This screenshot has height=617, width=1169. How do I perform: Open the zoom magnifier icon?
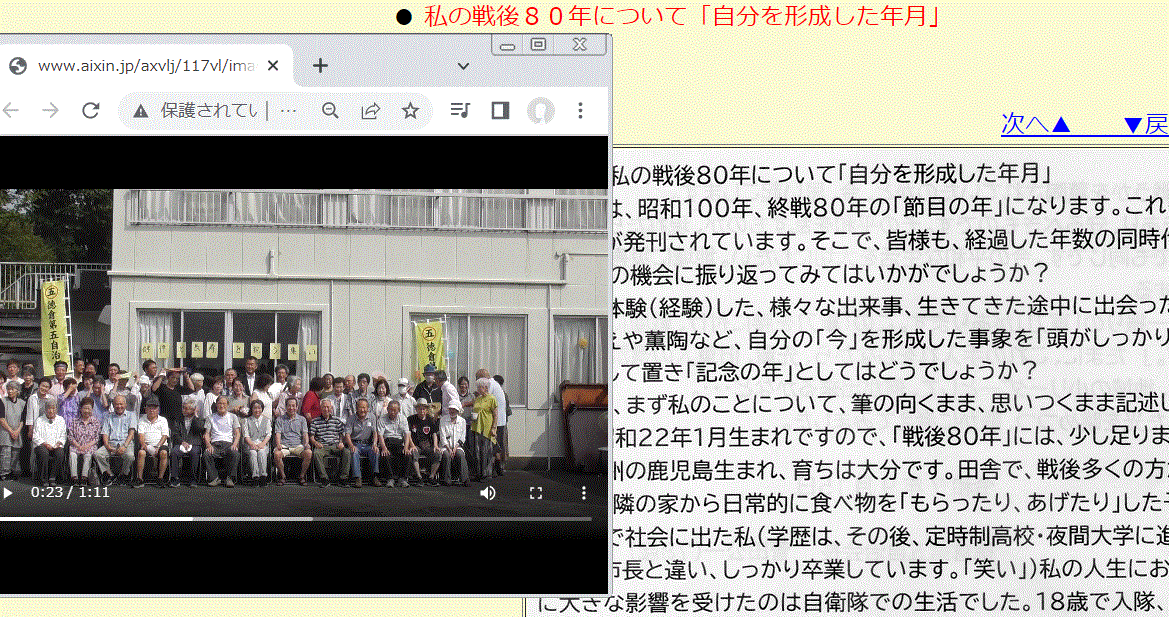[330, 111]
